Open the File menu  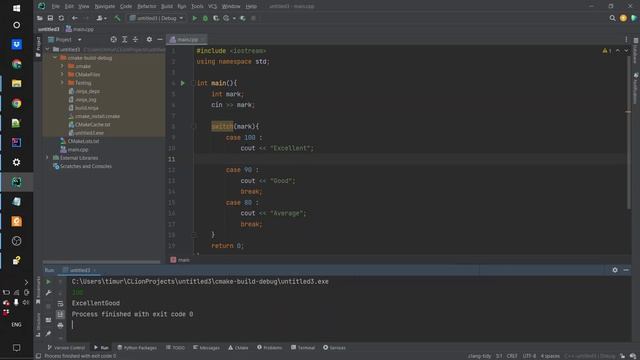point(56,7)
